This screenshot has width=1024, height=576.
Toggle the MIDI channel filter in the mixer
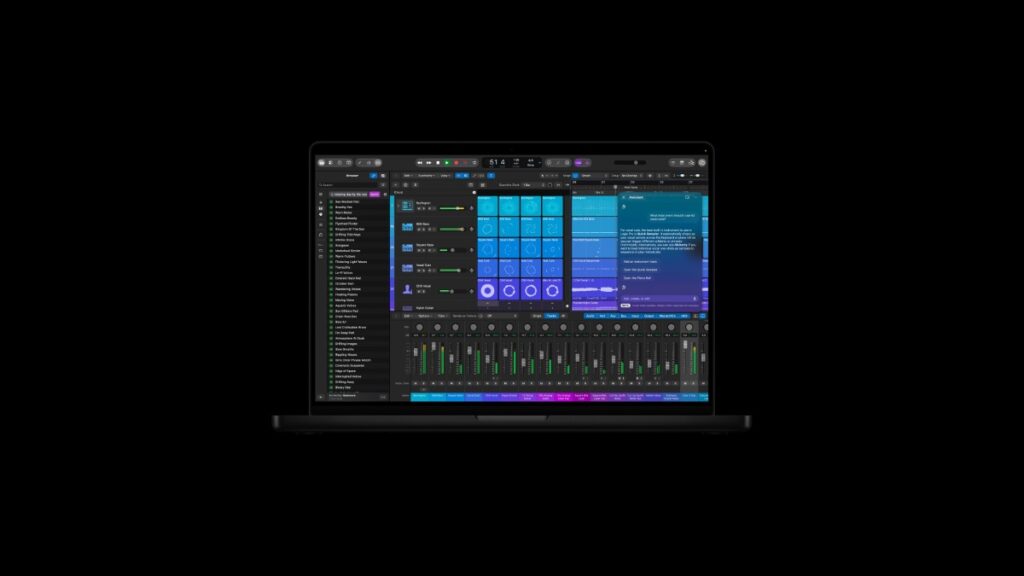(x=684, y=316)
